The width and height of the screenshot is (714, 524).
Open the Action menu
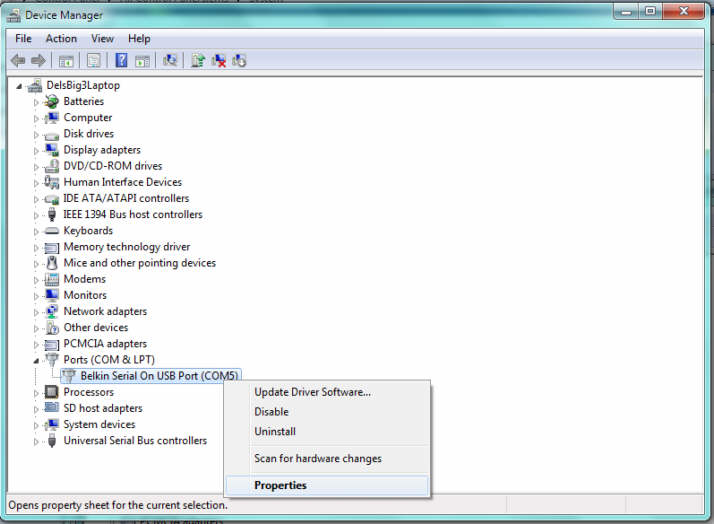[x=61, y=39]
